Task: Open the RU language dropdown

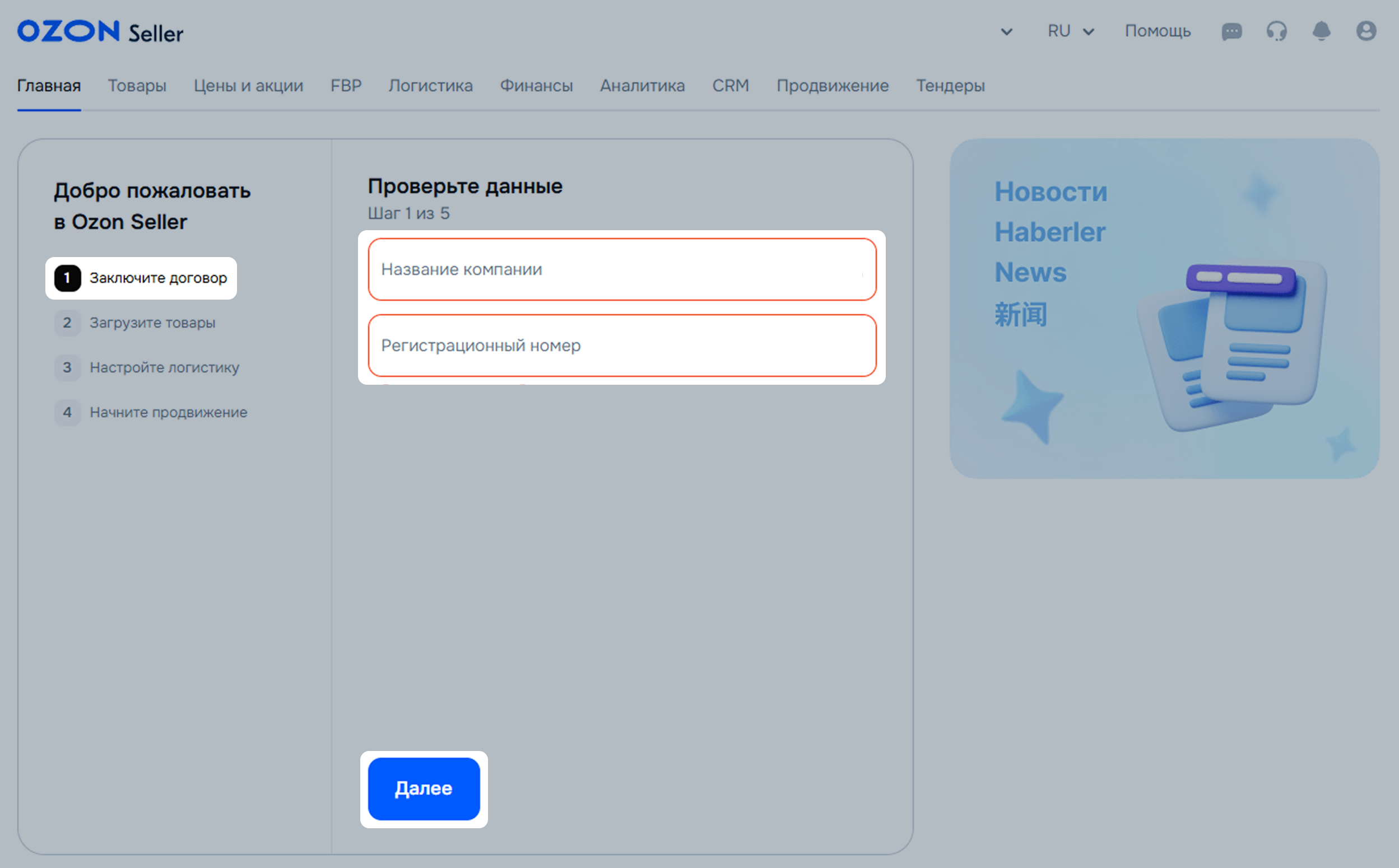Action: point(1071,31)
